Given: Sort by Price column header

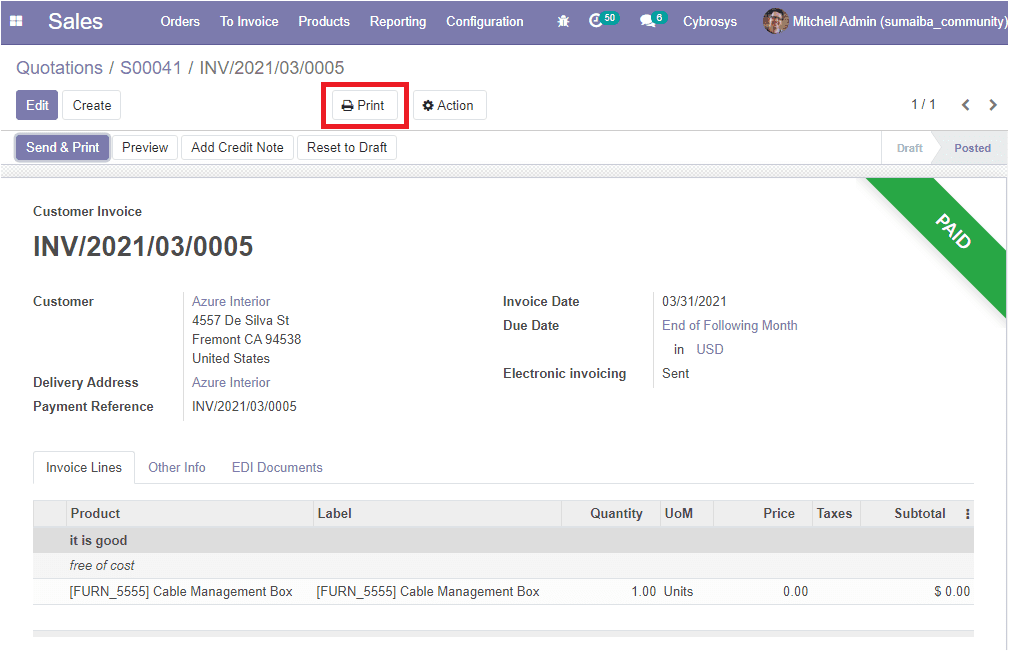Looking at the screenshot, I should tap(763, 513).
